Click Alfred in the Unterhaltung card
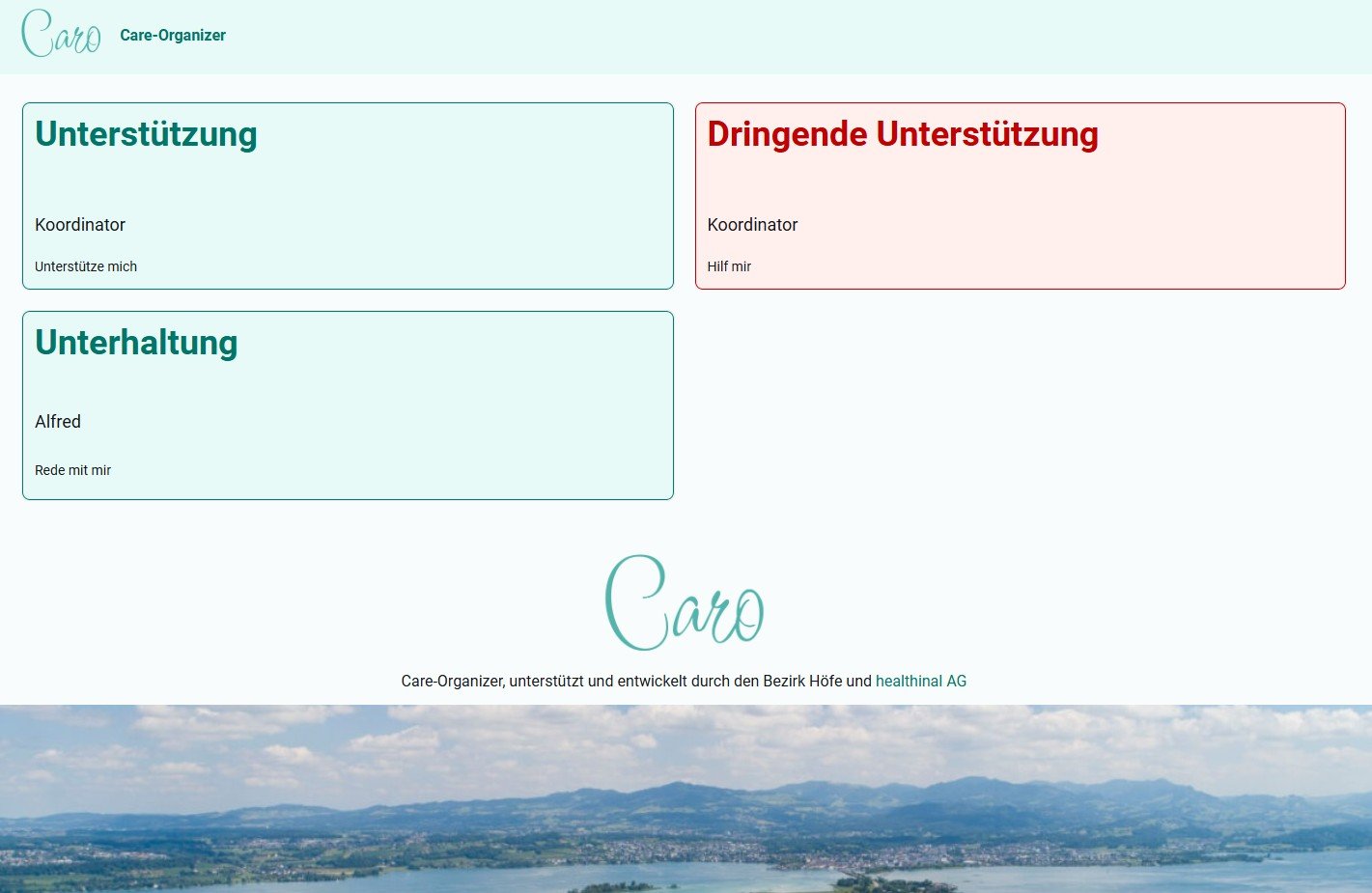Screen dimensions: 1372x893 [58, 422]
